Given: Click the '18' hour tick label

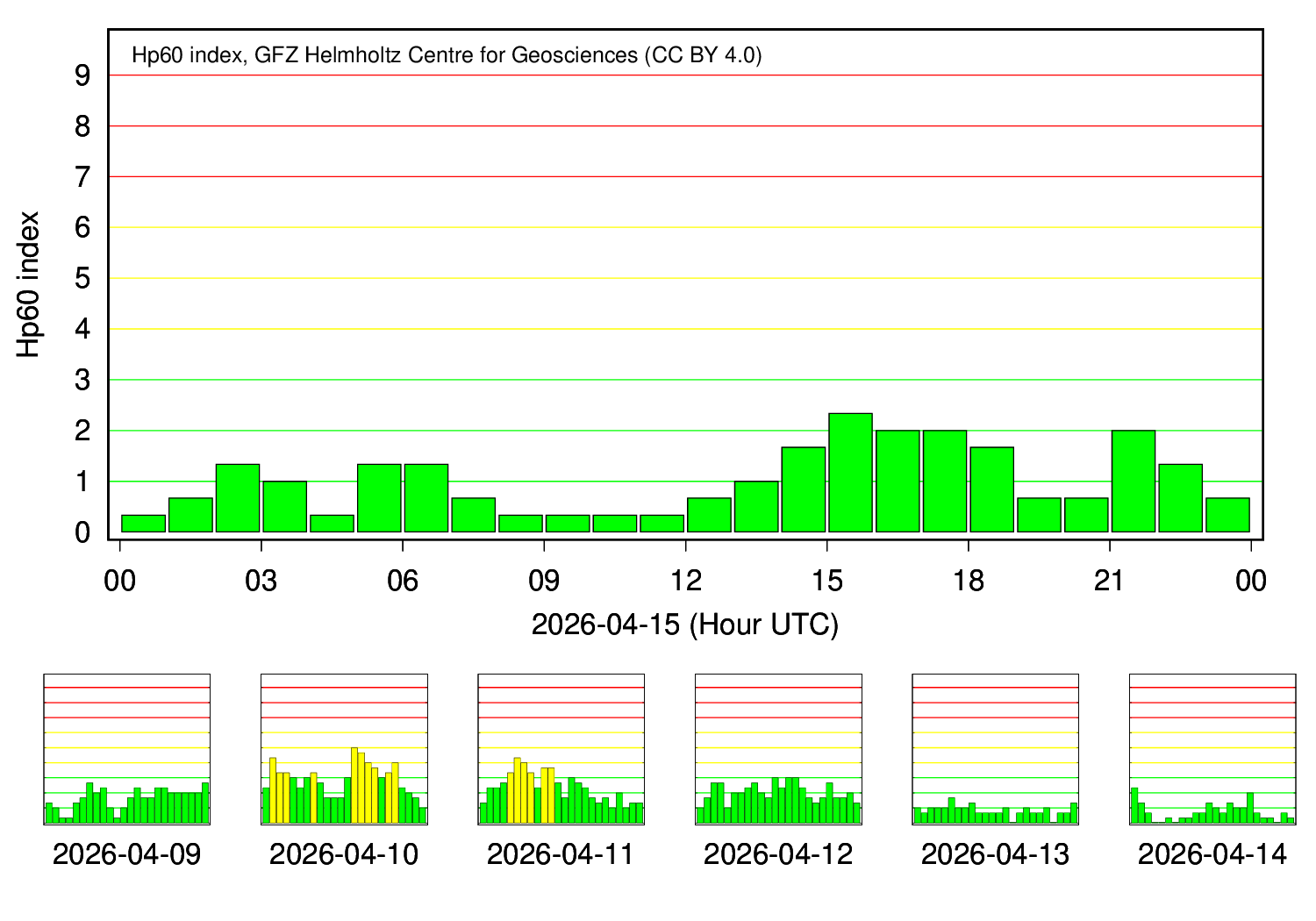Looking at the screenshot, I should coord(969,581).
